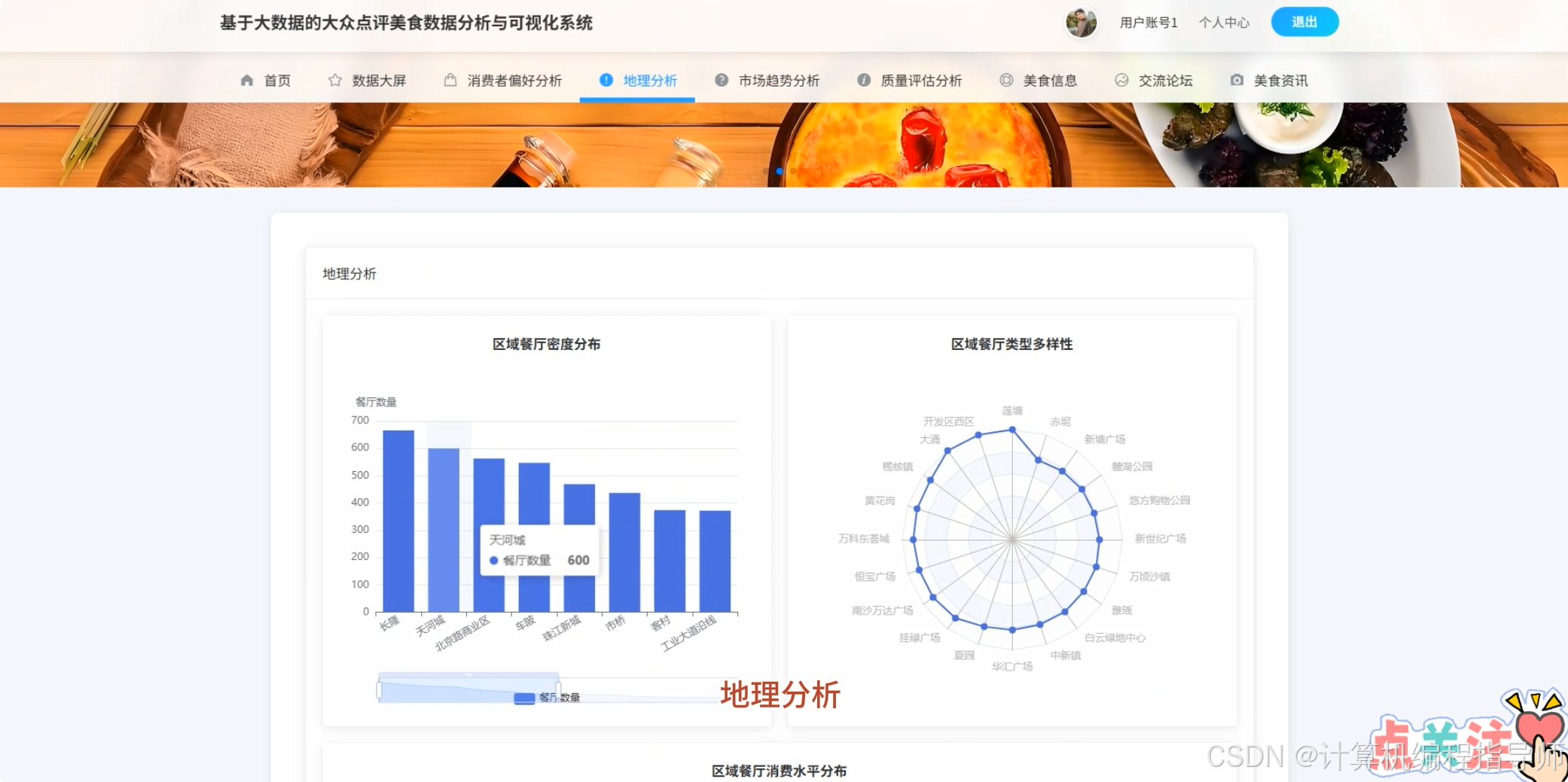The width and height of the screenshot is (1568, 782).
Task: Open the user avatar in the header
Action: coord(1081,23)
